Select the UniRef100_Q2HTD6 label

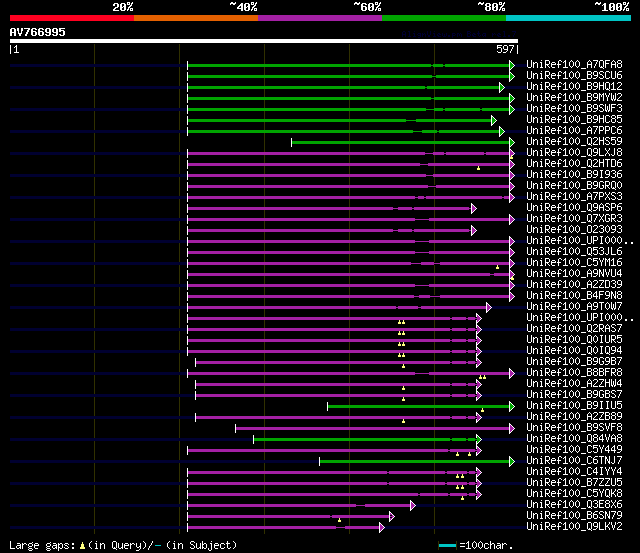[x=574, y=164]
